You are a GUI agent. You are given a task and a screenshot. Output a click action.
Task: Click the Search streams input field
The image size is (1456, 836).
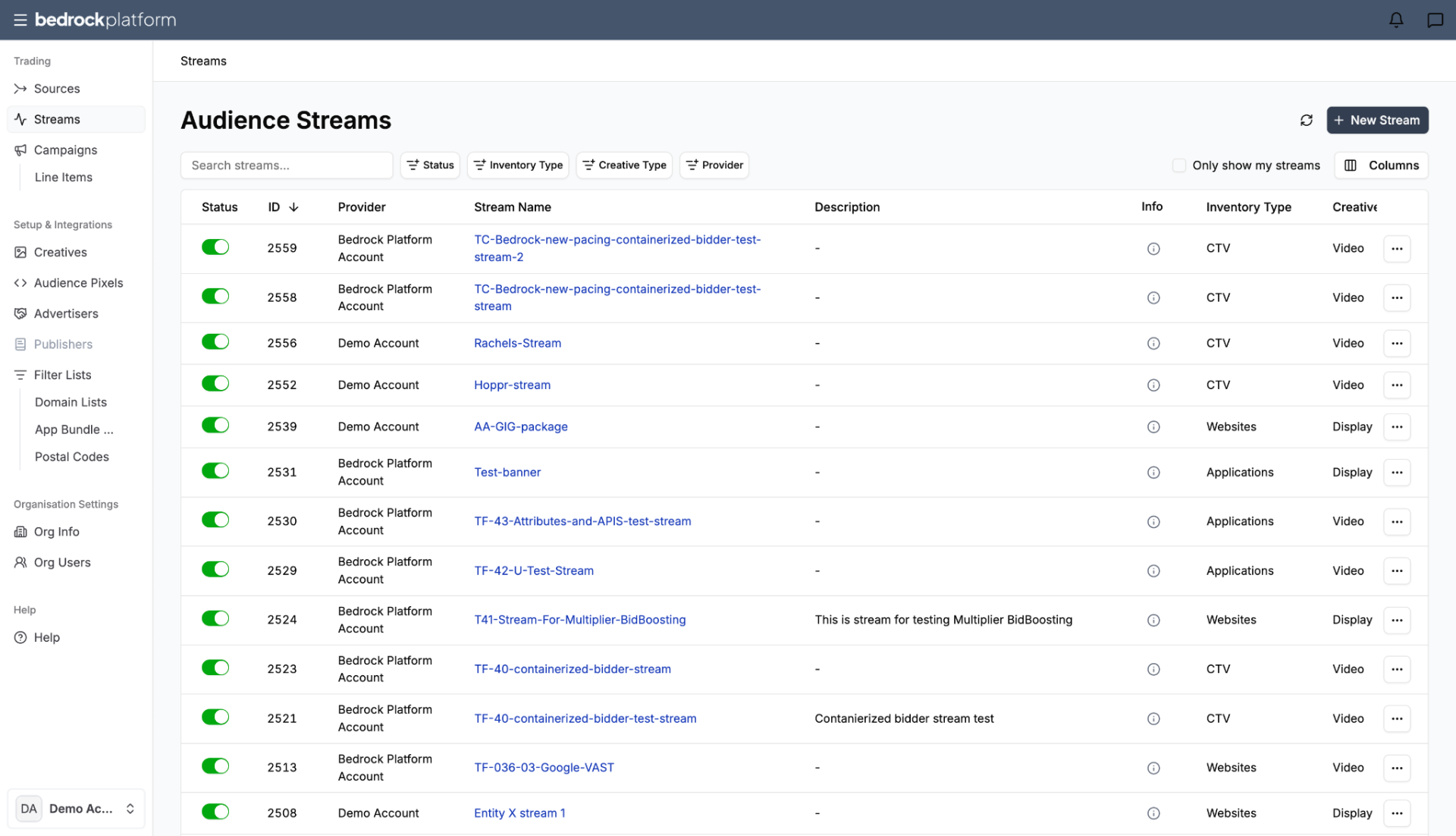tap(287, 165)
